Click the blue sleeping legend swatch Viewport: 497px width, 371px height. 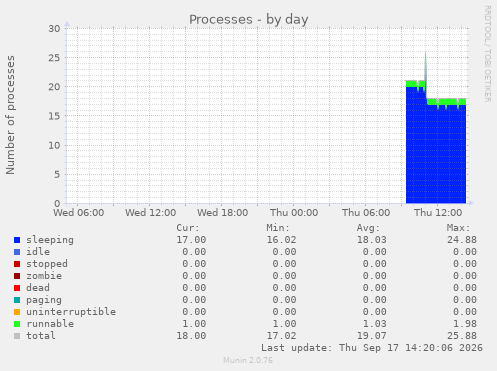click(17, 240)
